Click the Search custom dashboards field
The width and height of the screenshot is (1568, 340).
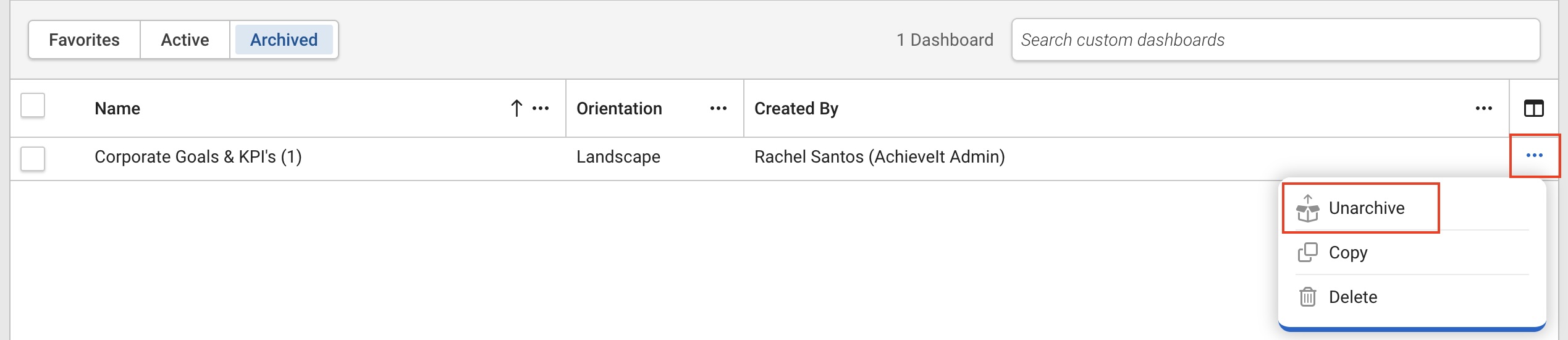click(1275, 40)
